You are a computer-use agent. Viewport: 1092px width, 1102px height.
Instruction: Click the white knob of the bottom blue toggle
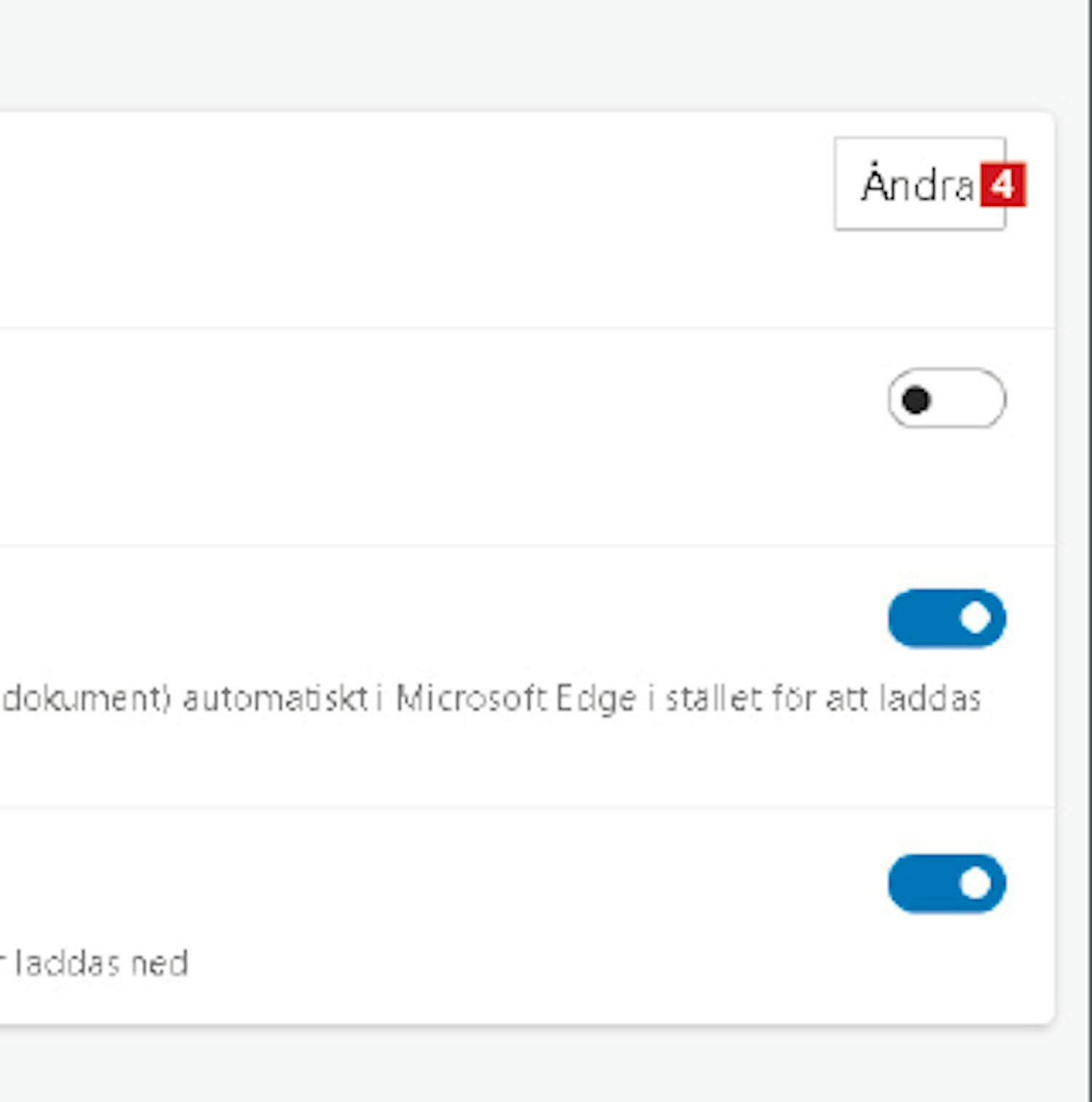click(x=976, y=884)
